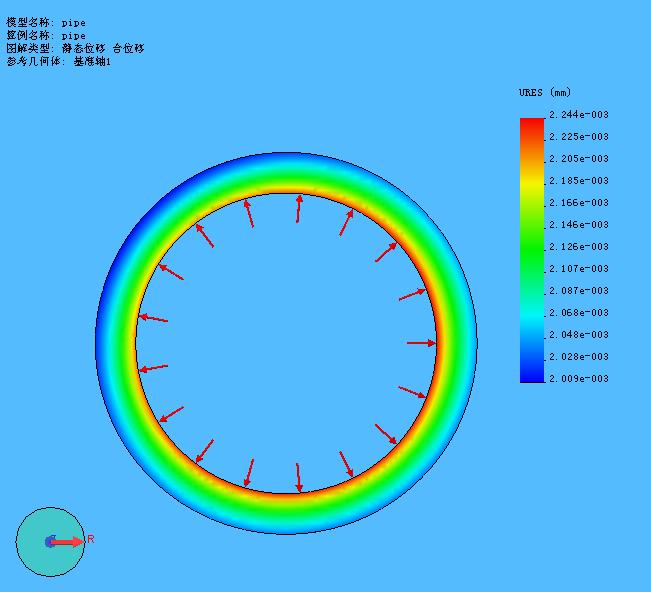Select the red R label beside the triad

point(91,539)
